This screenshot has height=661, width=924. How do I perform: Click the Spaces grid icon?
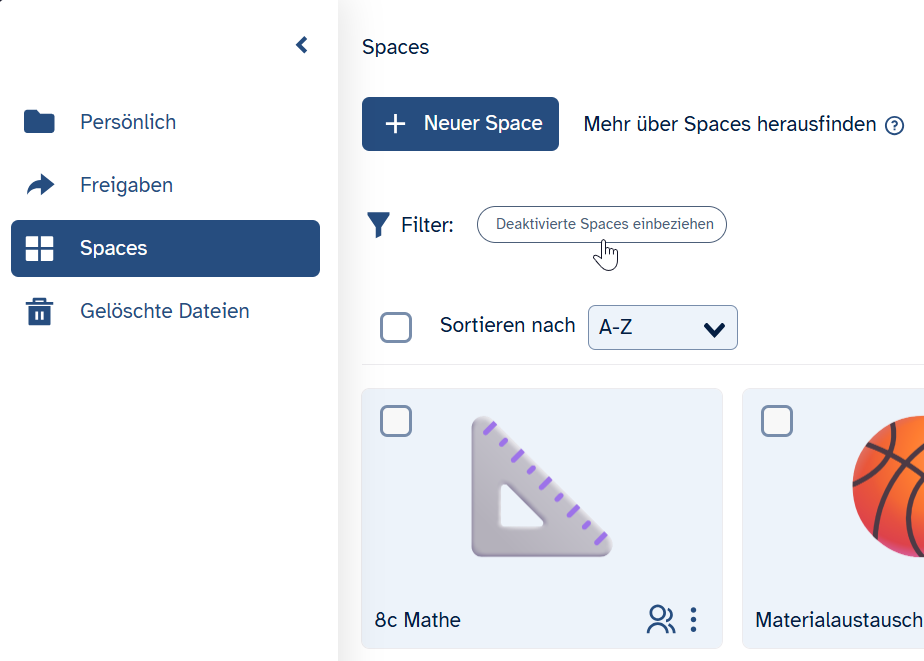(x=39, y=249)
